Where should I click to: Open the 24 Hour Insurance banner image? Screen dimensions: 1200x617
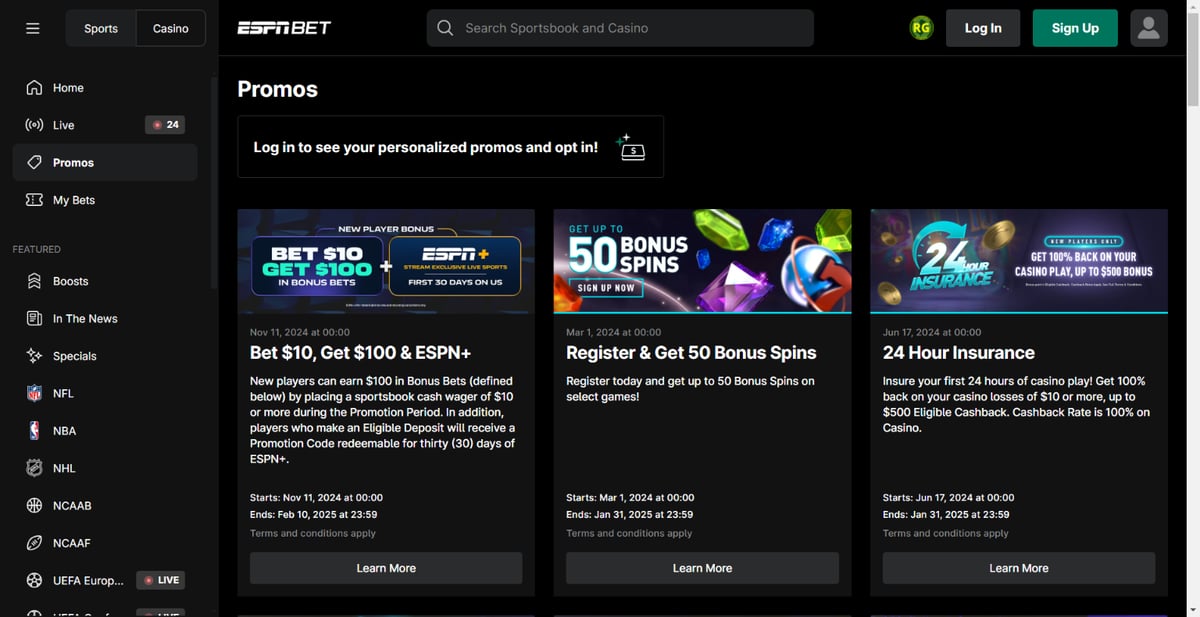point(1019,261)
